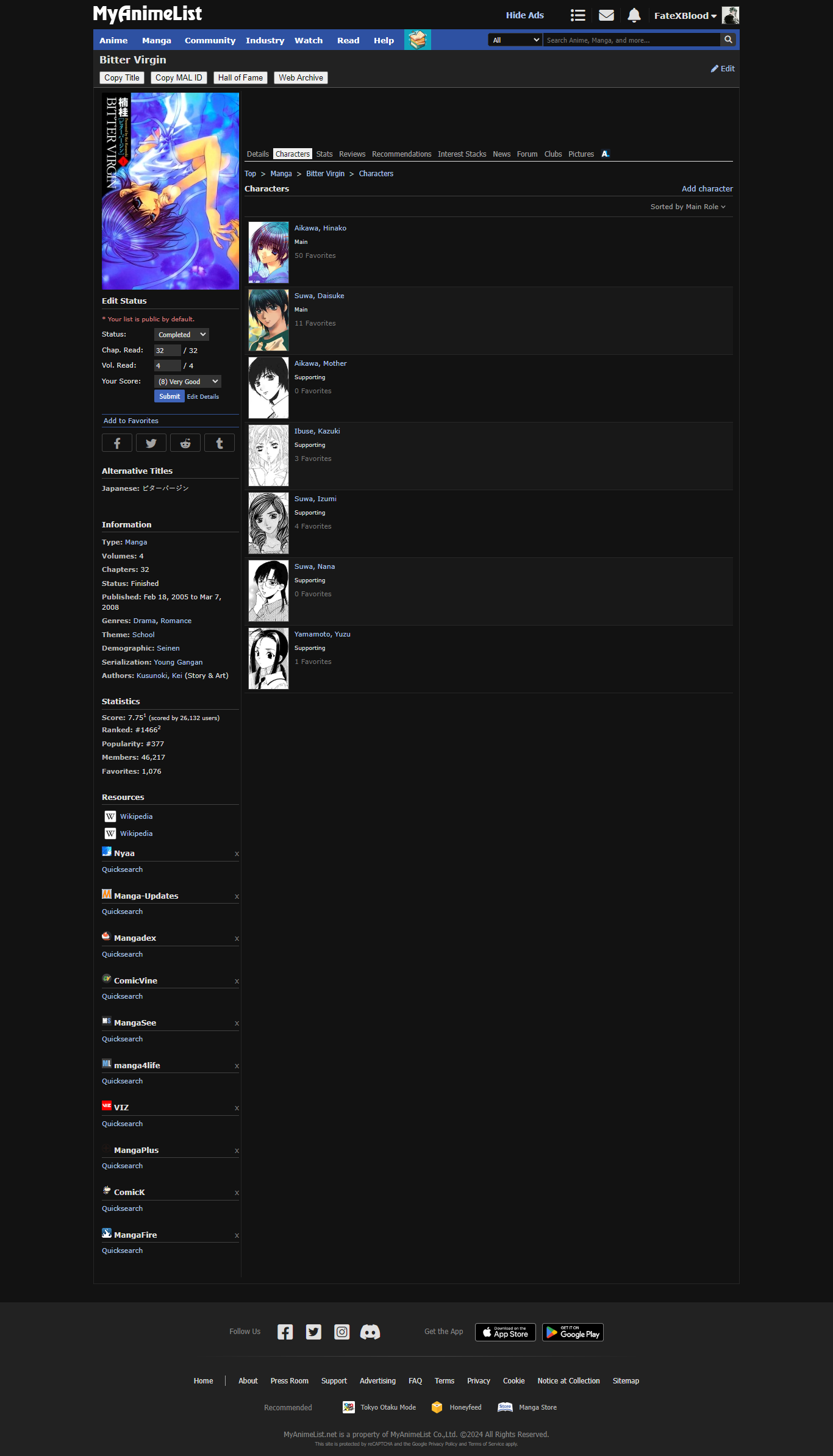Share on Twitter from sidebar
833x1456 pixels.
pos(151,443)
